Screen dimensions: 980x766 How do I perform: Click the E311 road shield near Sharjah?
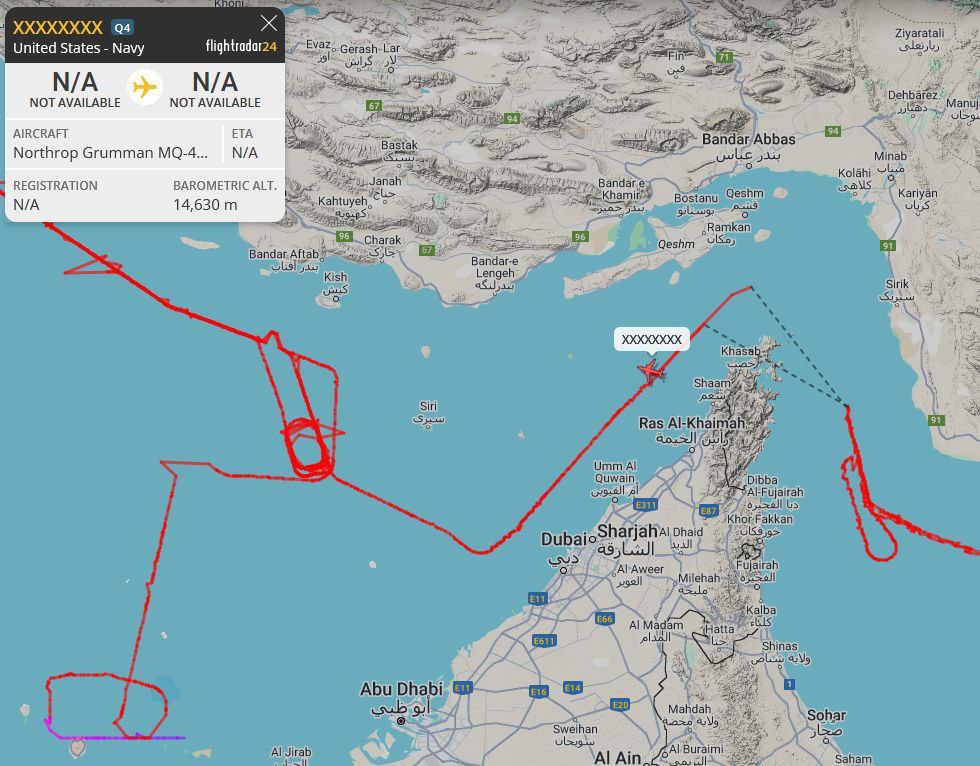click(x=646, y=505)
